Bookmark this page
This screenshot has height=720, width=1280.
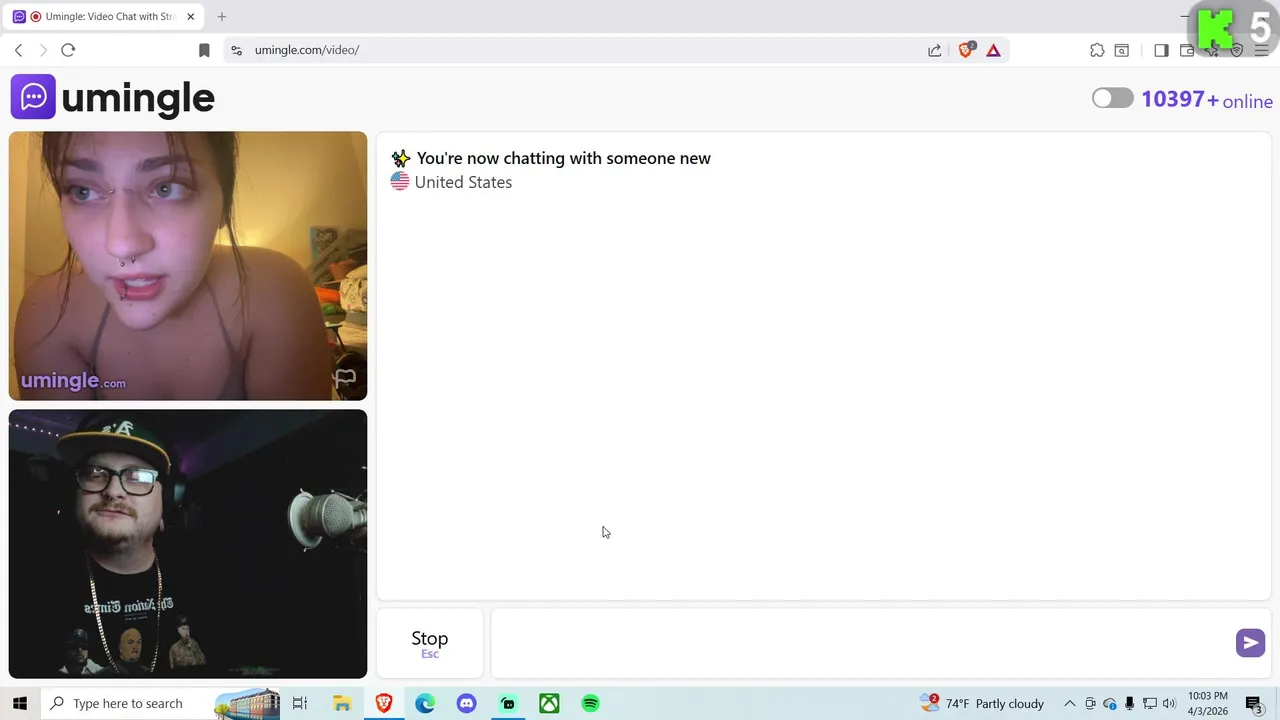[x=204, y=50]
